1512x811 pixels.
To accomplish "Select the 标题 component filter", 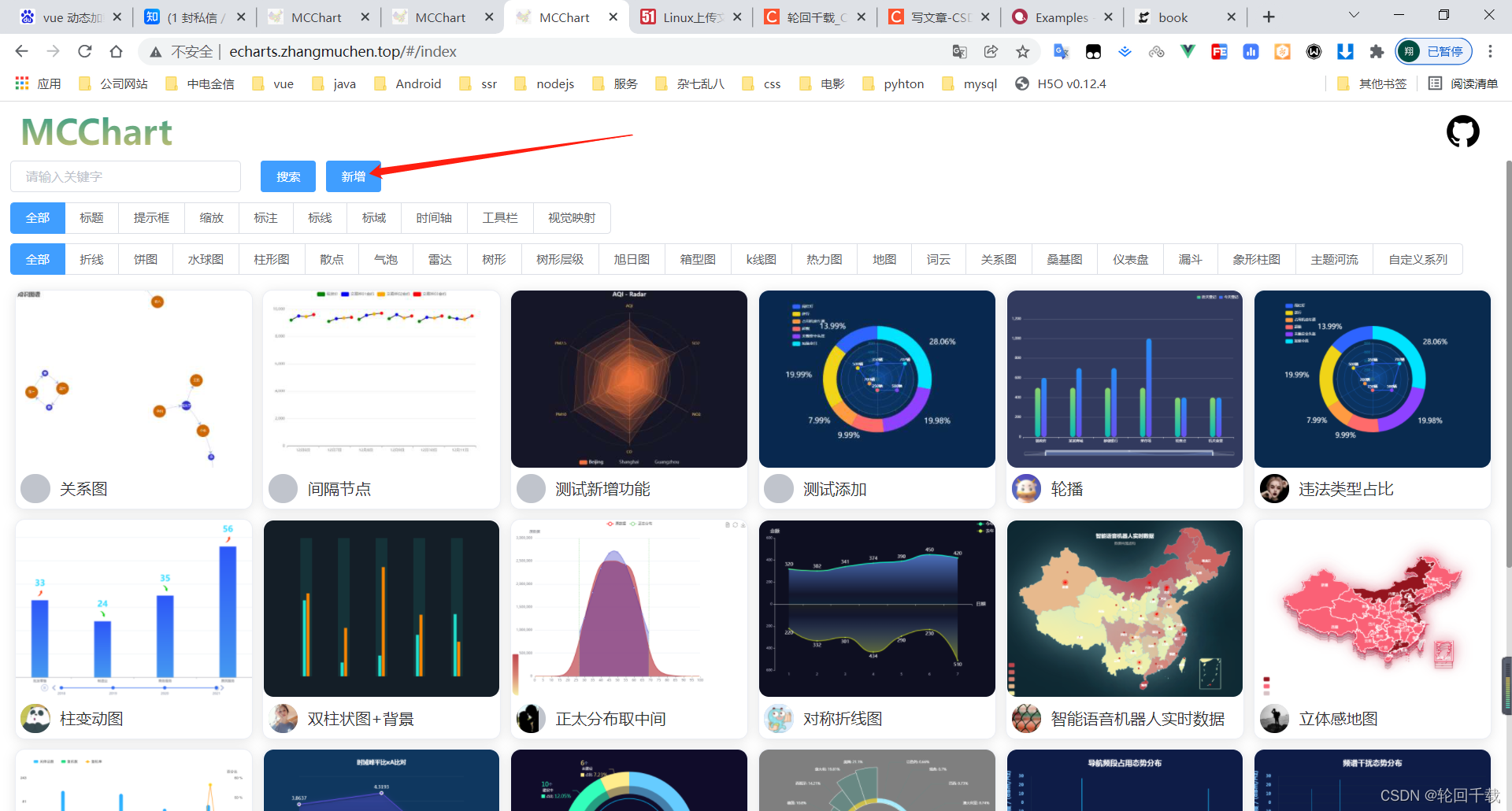I will [x=91, y=218].
